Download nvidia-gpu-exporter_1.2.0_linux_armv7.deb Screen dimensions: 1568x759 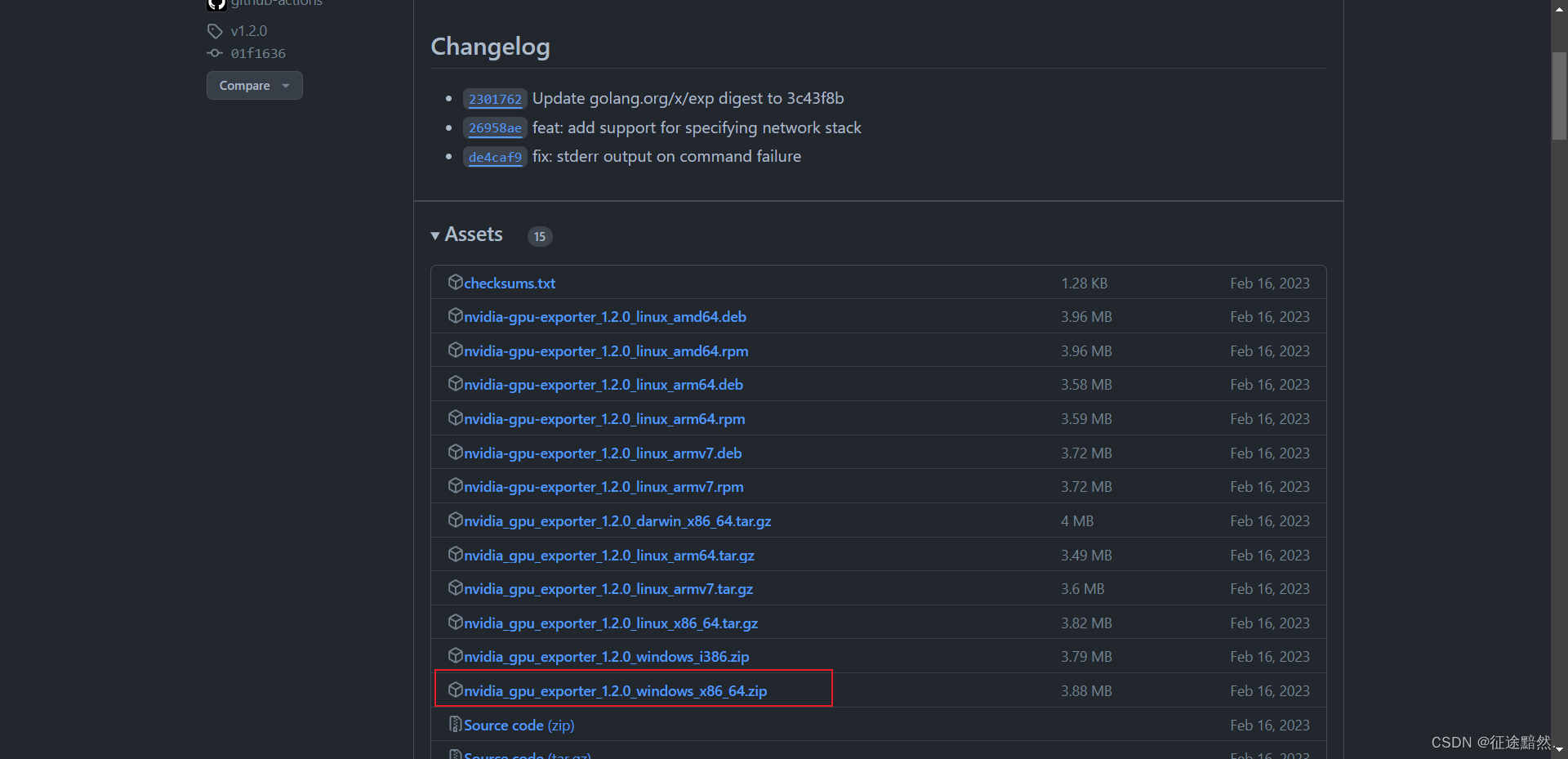coord(603,453)
